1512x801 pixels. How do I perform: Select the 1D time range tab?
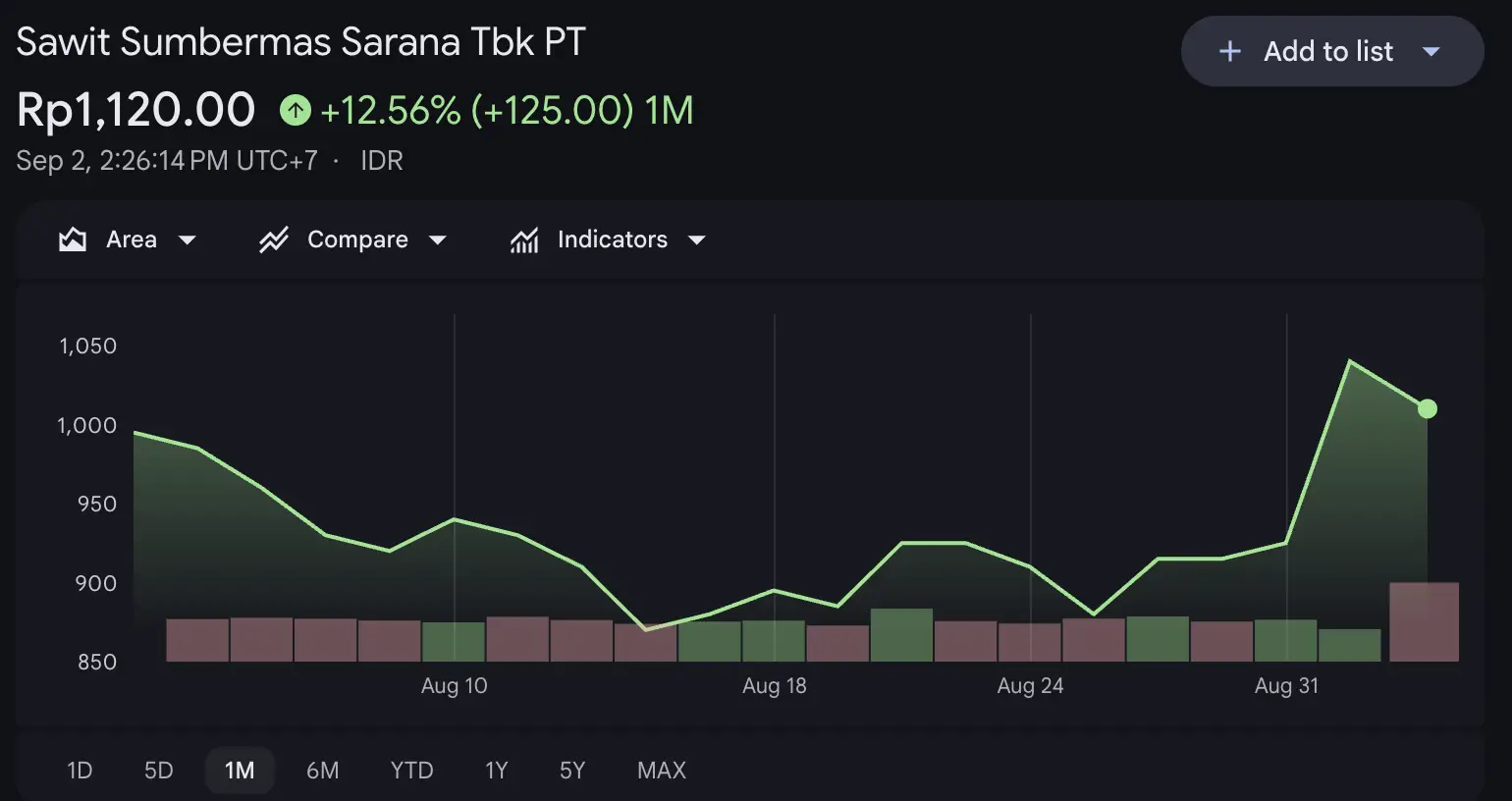coord(80,771)
